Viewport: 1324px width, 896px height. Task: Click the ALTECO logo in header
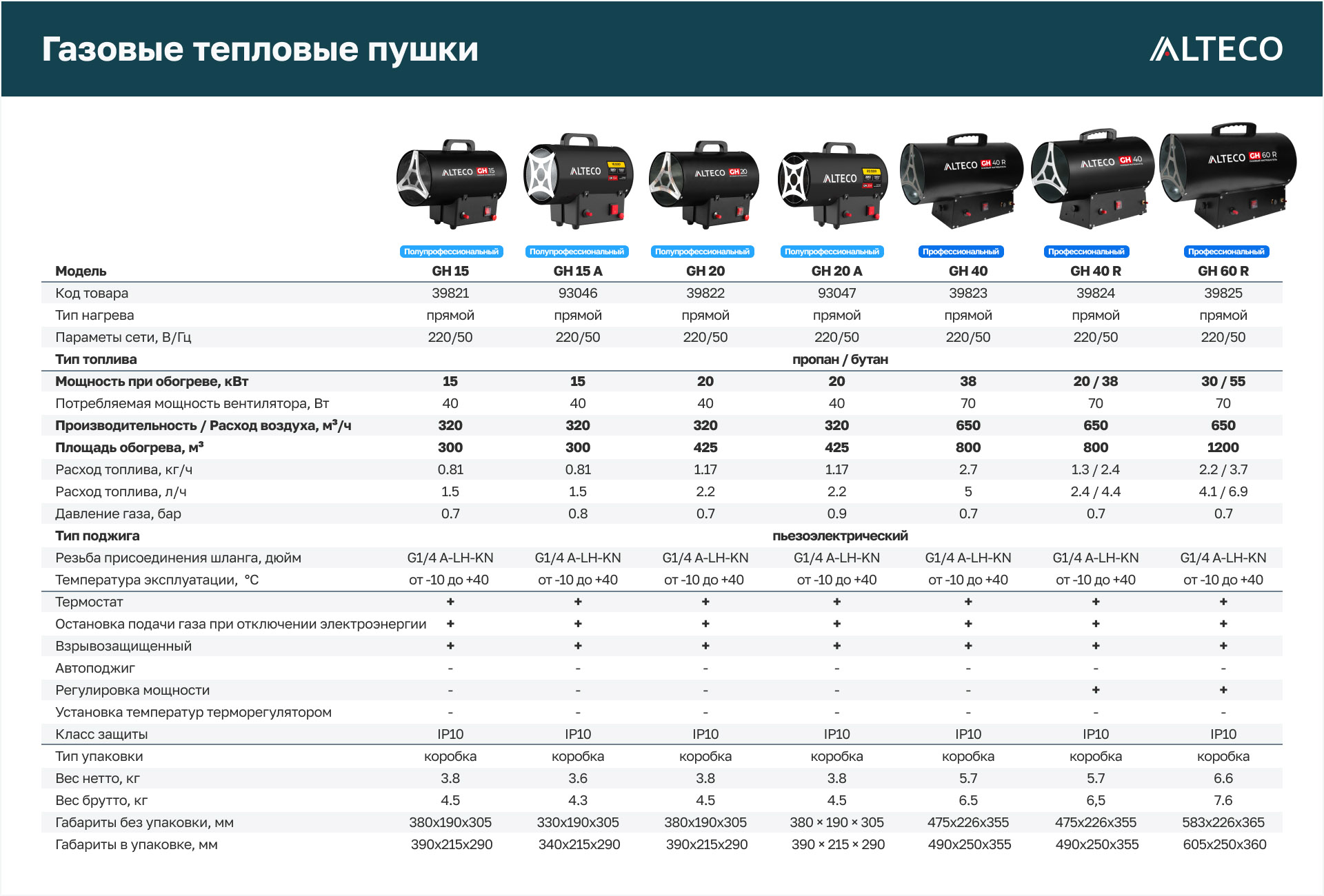coord(1216,49)
